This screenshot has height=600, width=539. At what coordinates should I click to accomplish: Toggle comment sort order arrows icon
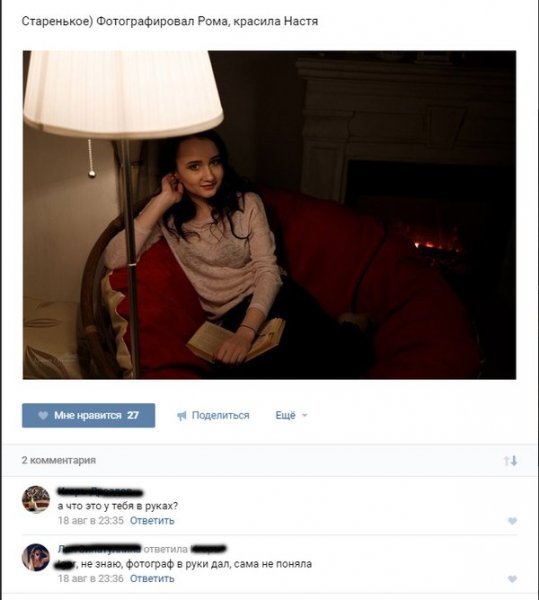(510, 460)
